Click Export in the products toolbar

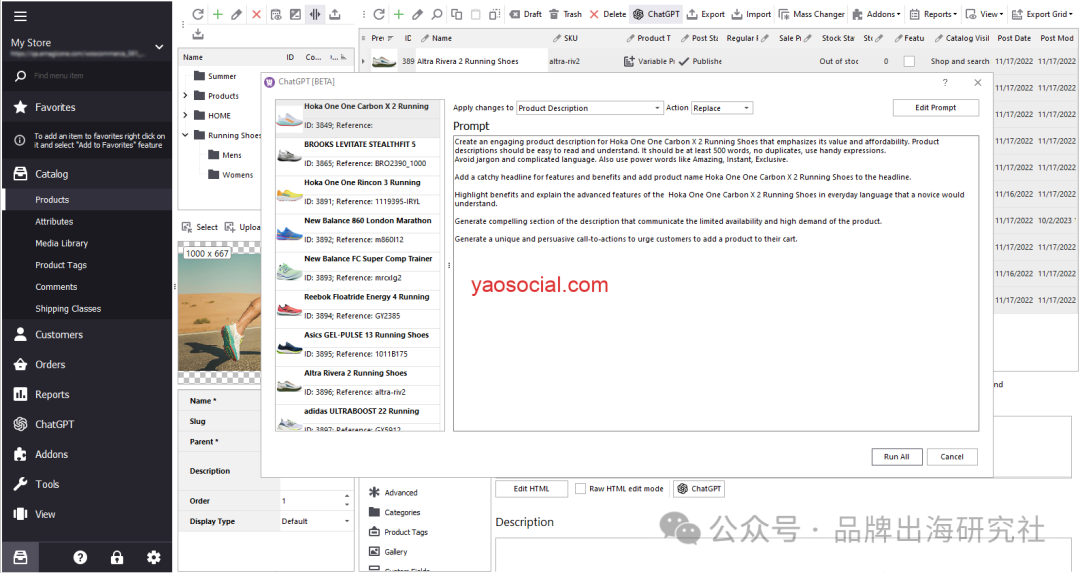tap(706, 14)
